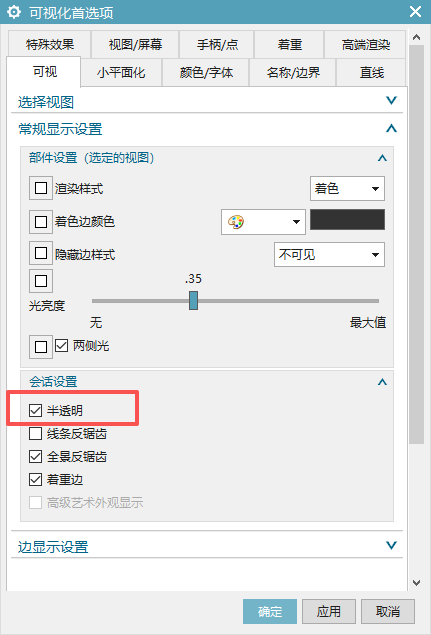
Task: Click the dark shaded edge color swatch
Action: (348, 219)
